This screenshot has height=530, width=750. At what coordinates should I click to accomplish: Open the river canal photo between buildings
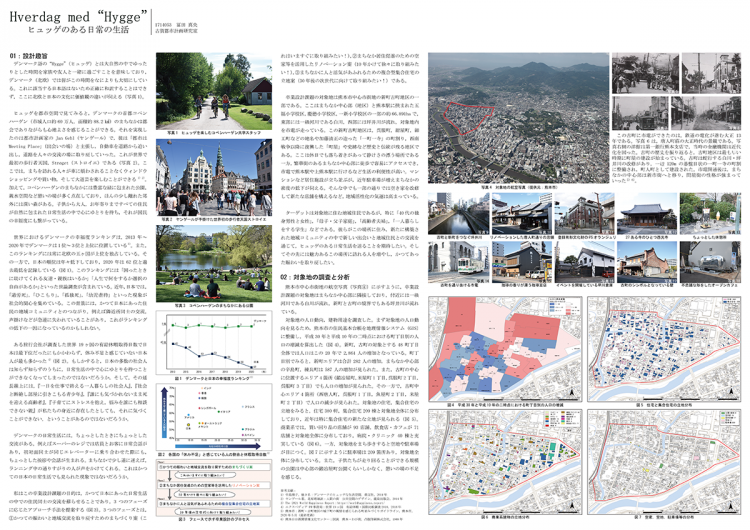coord(459,213)
